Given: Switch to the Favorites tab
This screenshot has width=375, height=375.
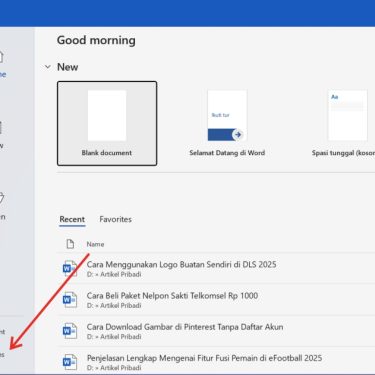Looking at the screenshot, I should pyautogui.click(x=115, y=219).
